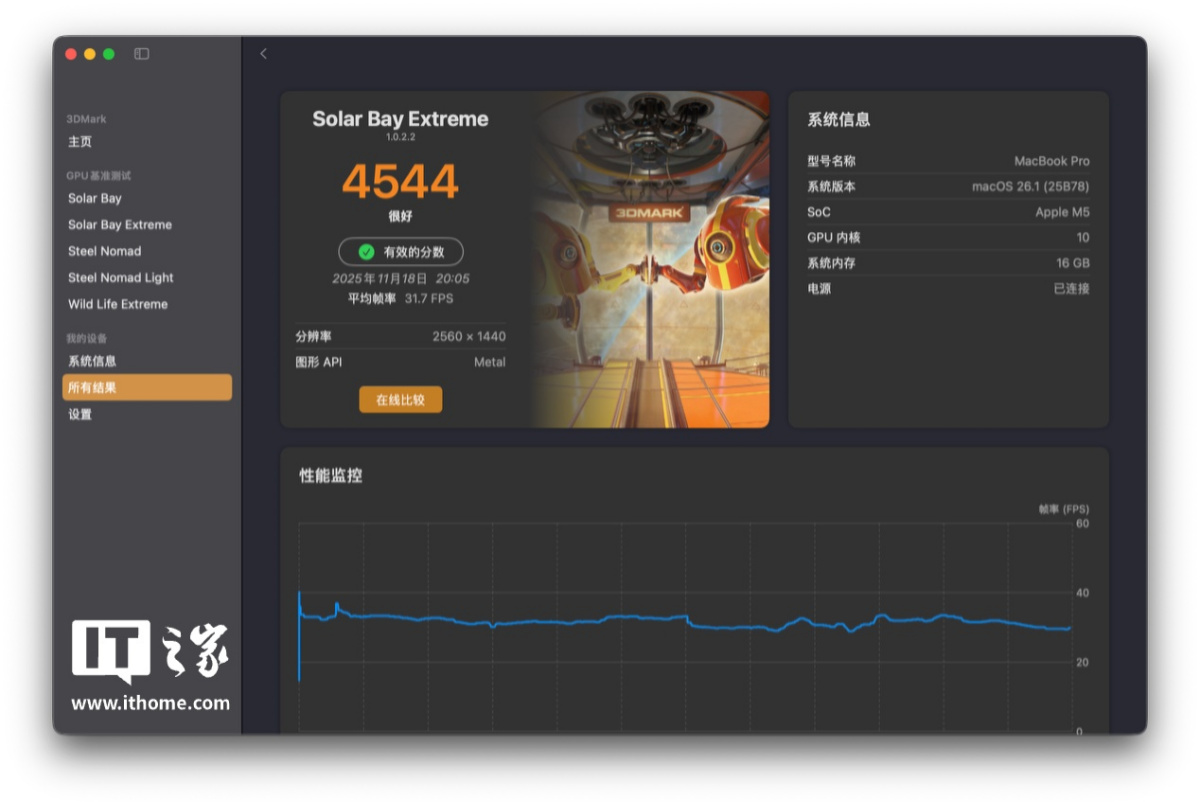Viewport: 1200px width, 802px height.
Task: Open Steel Nomad benchmark
Action: tap(105, 251)
